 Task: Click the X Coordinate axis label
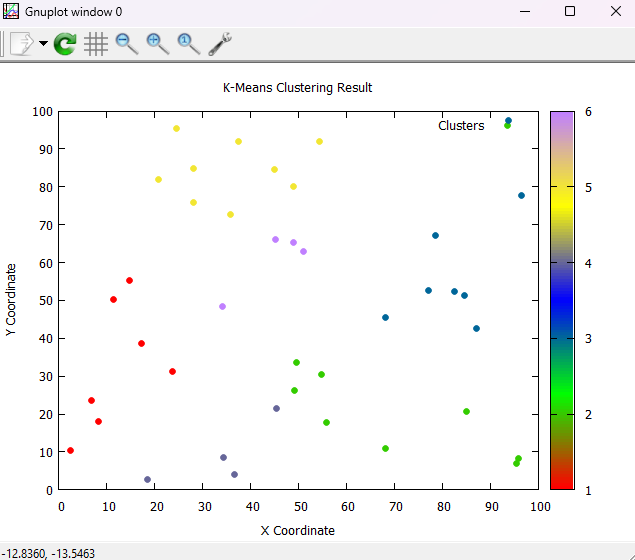point(297,530)
